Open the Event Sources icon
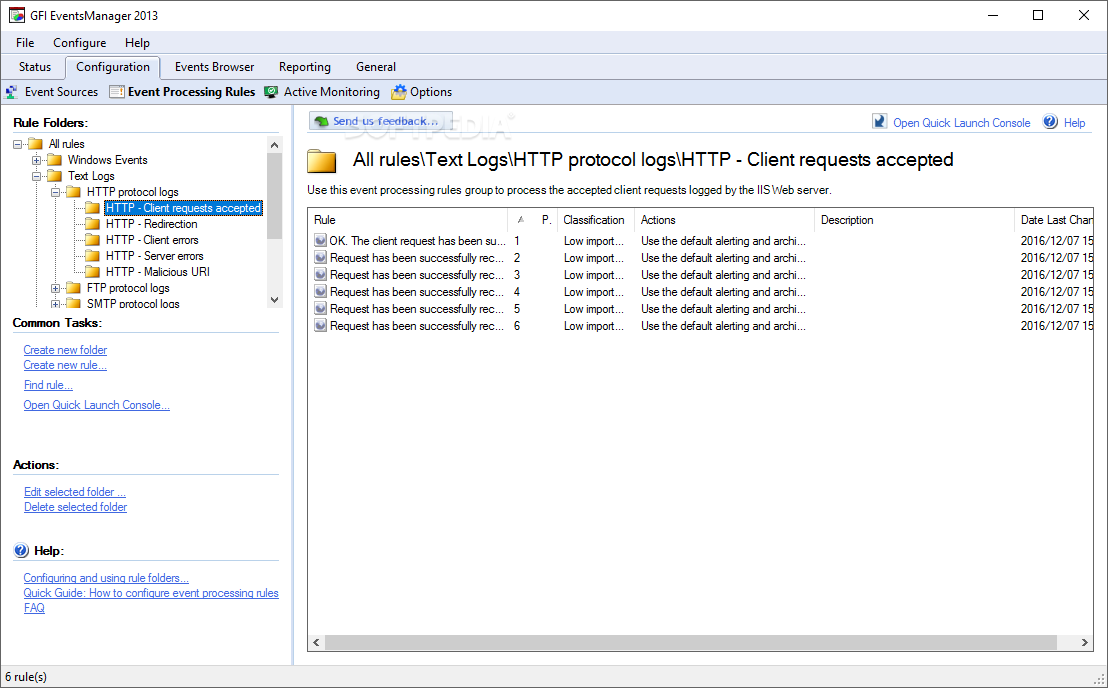The image size is (1108, 688). coord(12,92)
